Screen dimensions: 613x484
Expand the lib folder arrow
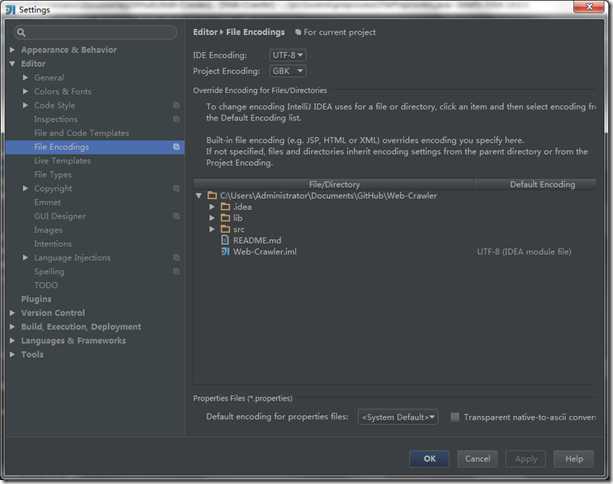tap(212, 218)
